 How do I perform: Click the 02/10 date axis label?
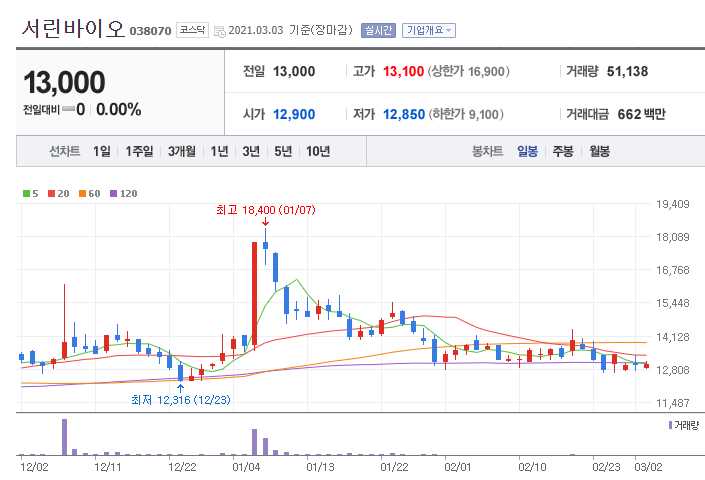tap(532, 467)
